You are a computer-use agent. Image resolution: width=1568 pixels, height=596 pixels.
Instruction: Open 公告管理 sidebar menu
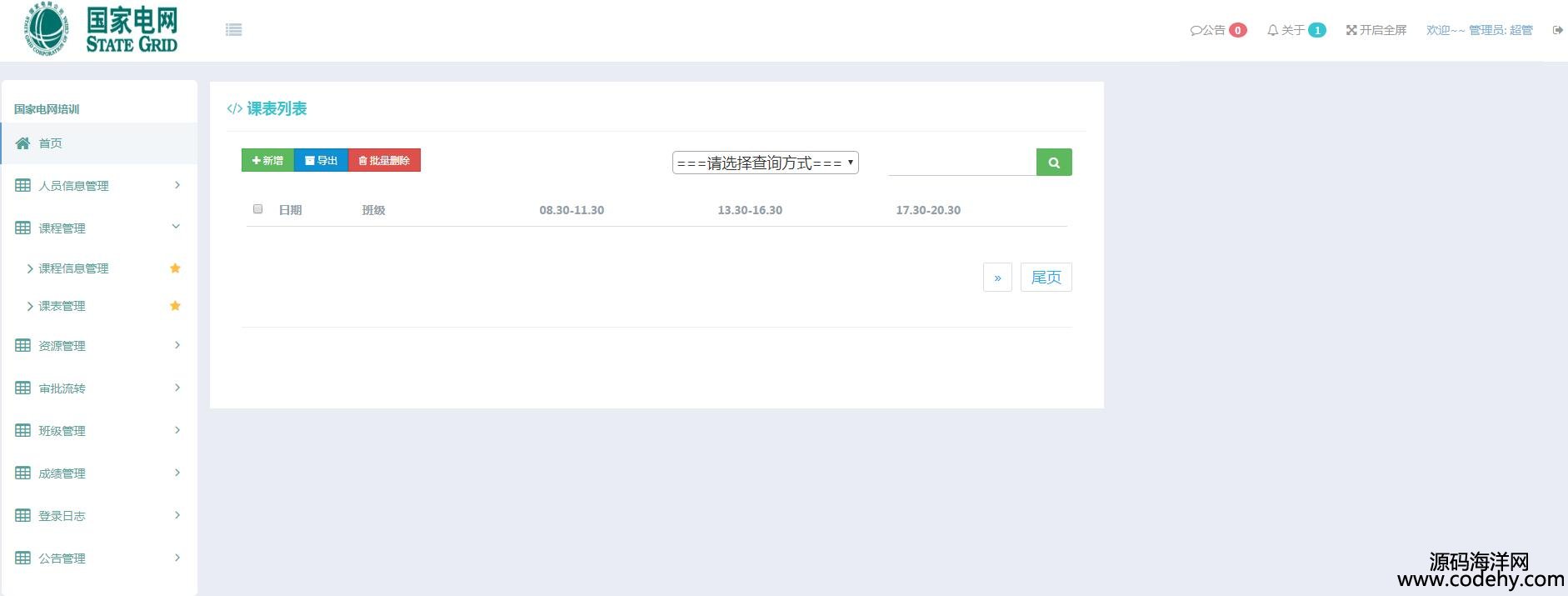click(x=99, y=558)
